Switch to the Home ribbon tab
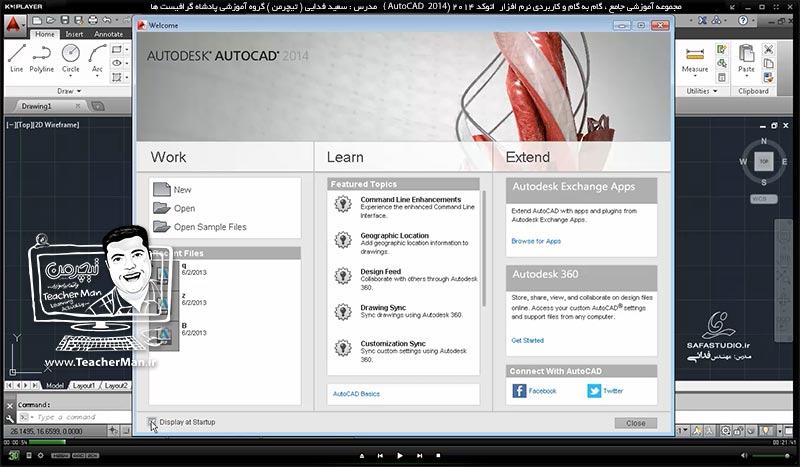The height and width of the screenshot is (467, 800). [x=44, y=34]
